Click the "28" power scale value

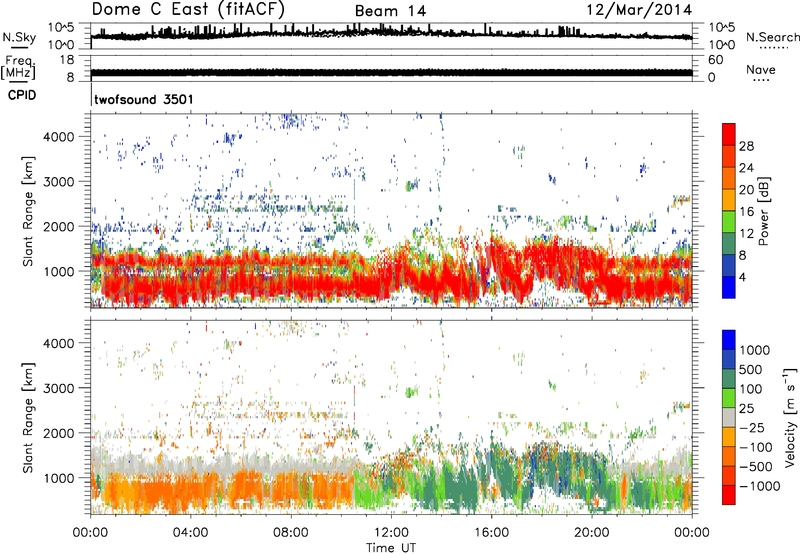(x=746, y=146)
